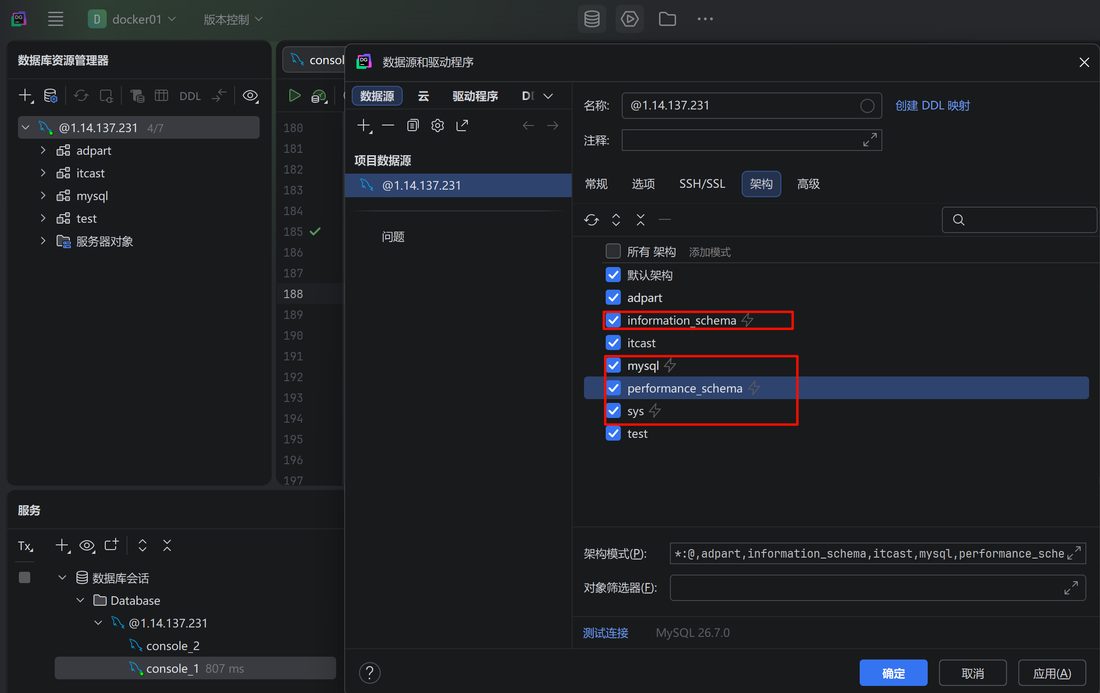The width and height of the screenshot is (1100, 693).
Task: Open the main hamburger menu
Action: pyautogui.click(x=55, y=19)
